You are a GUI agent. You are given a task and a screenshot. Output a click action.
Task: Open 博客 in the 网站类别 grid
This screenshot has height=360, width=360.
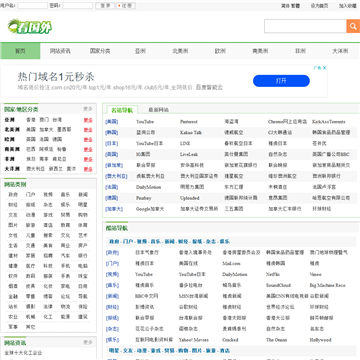point(48,296)
